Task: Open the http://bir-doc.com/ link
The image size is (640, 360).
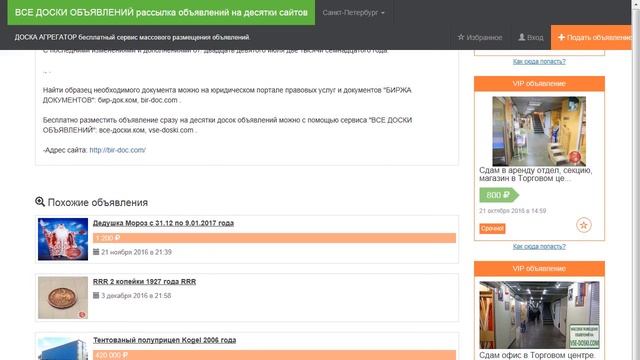Action: [118, 150]
